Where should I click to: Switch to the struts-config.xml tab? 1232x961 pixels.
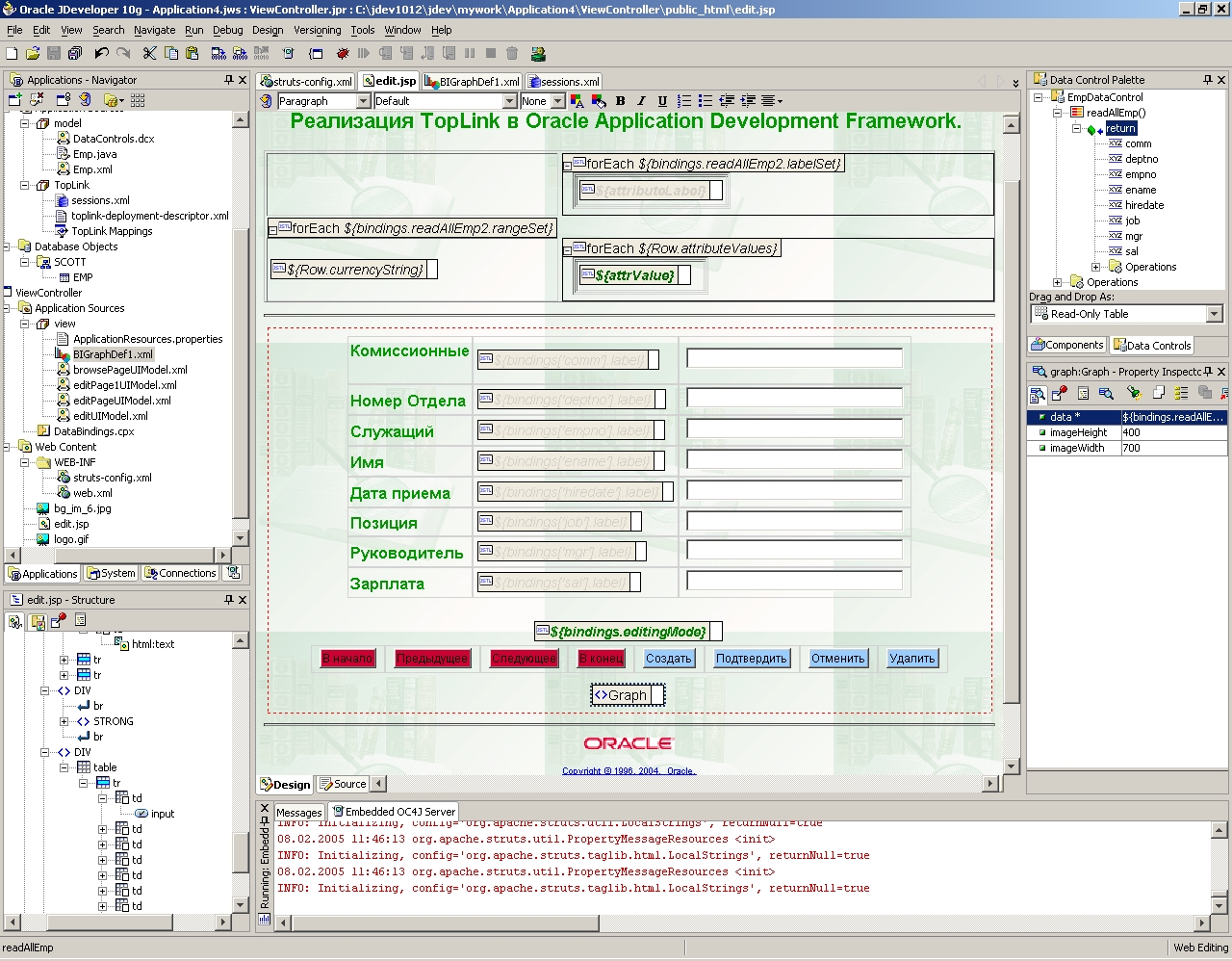coord(306,82)
